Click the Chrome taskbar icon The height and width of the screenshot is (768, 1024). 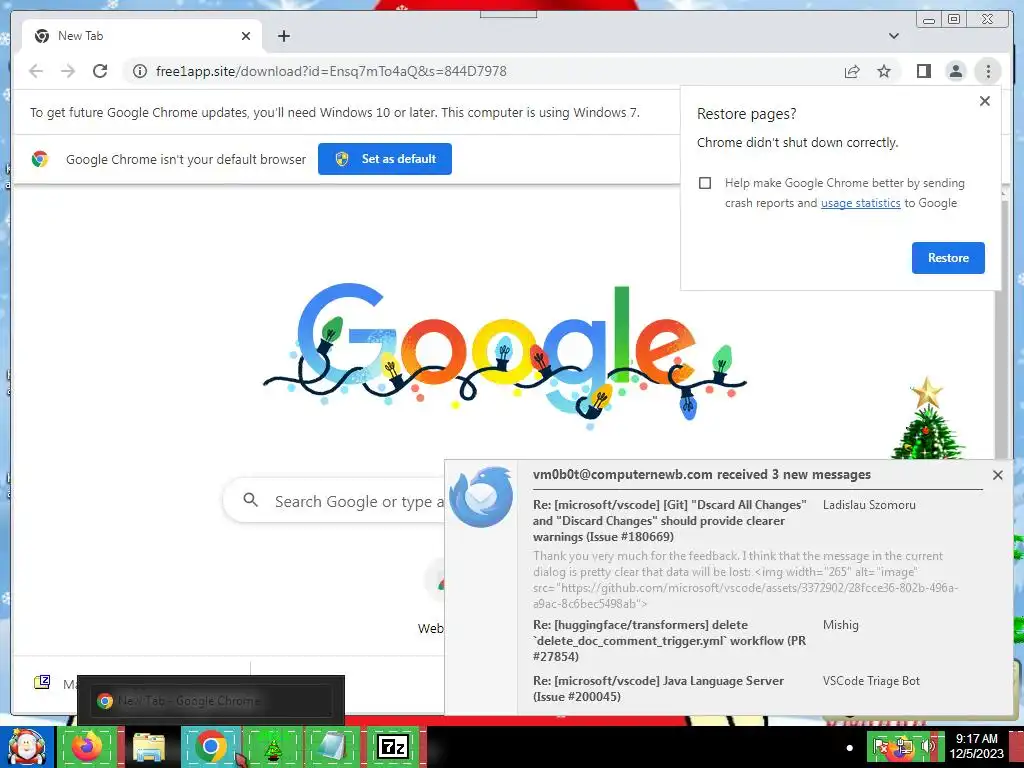coord(210,746)
